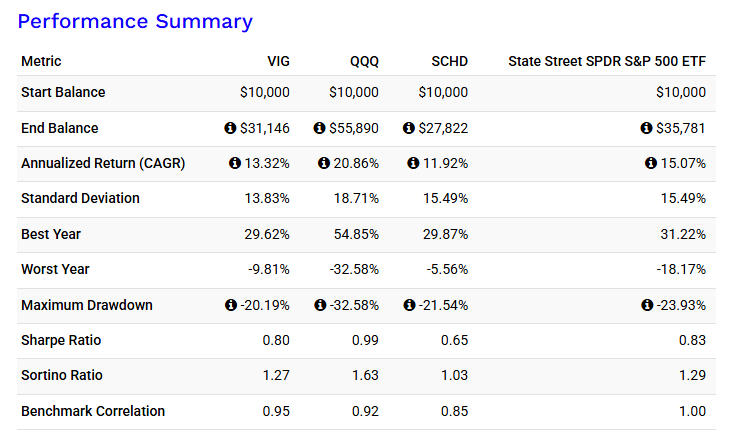Open info icon next to VIG CAGR 13.32%
This screenshot has width=735, height=445.
point(234,163)
